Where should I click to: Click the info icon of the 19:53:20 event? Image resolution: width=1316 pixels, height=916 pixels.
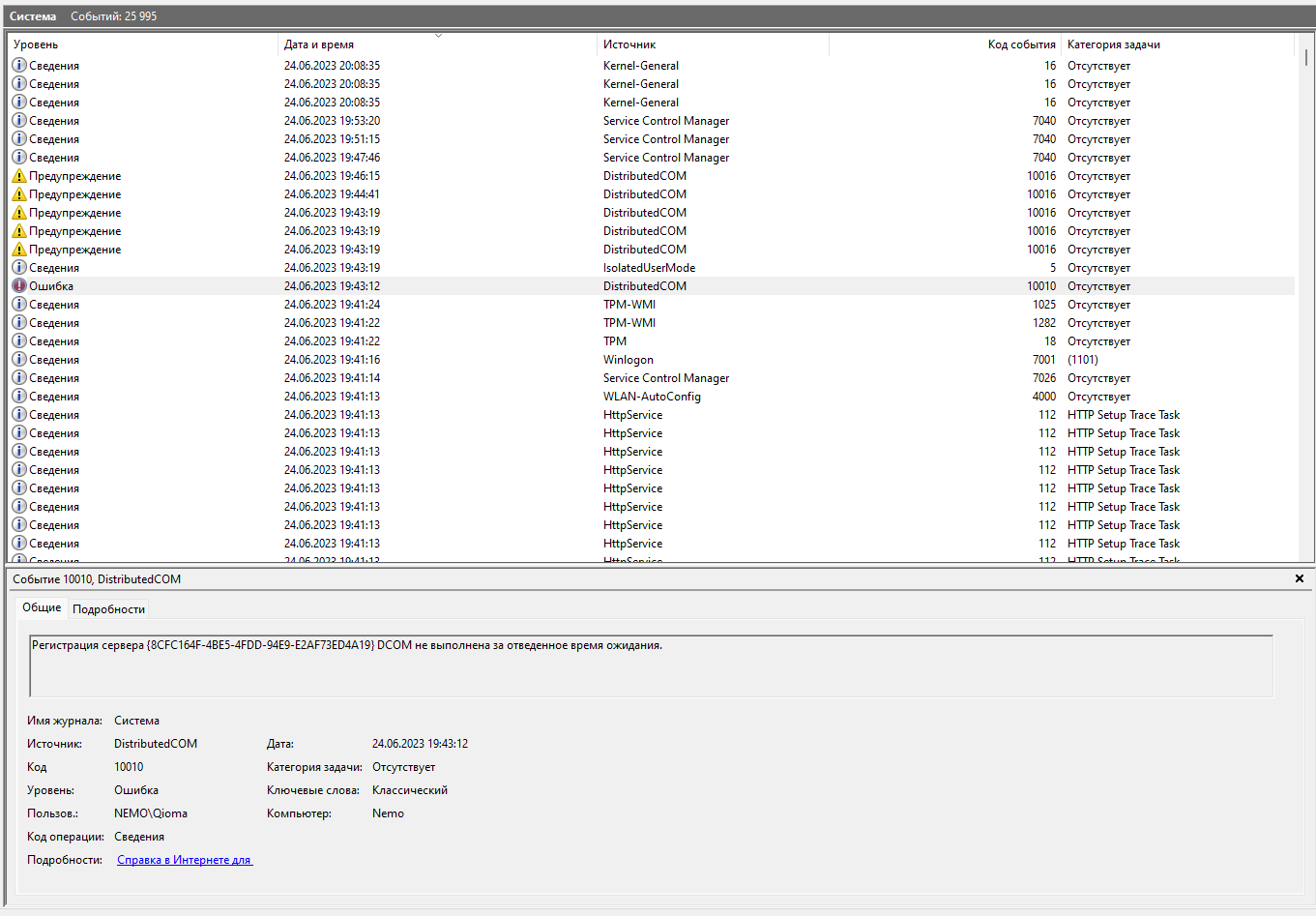(19, 121)
